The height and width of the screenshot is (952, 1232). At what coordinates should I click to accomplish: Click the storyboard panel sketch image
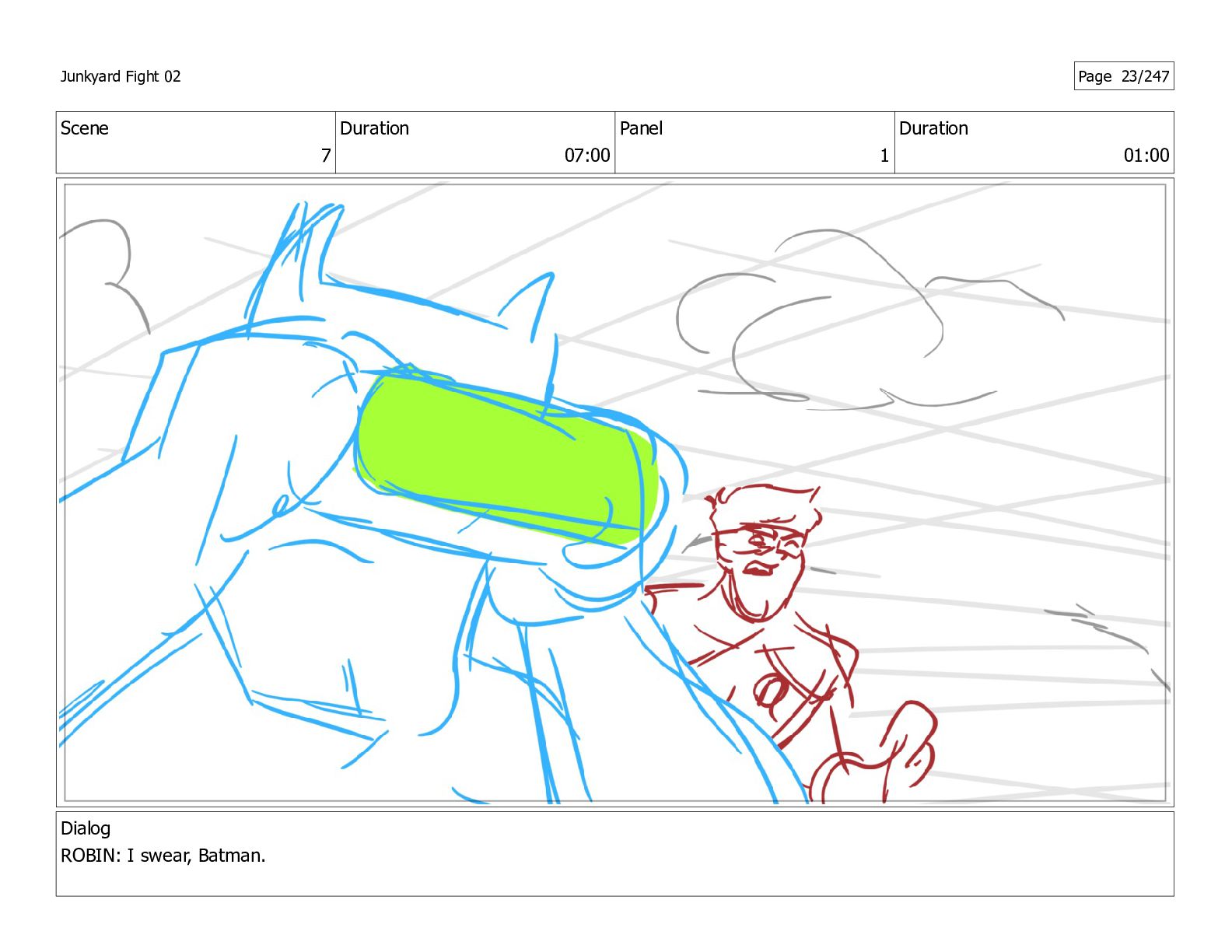point(614,492)
